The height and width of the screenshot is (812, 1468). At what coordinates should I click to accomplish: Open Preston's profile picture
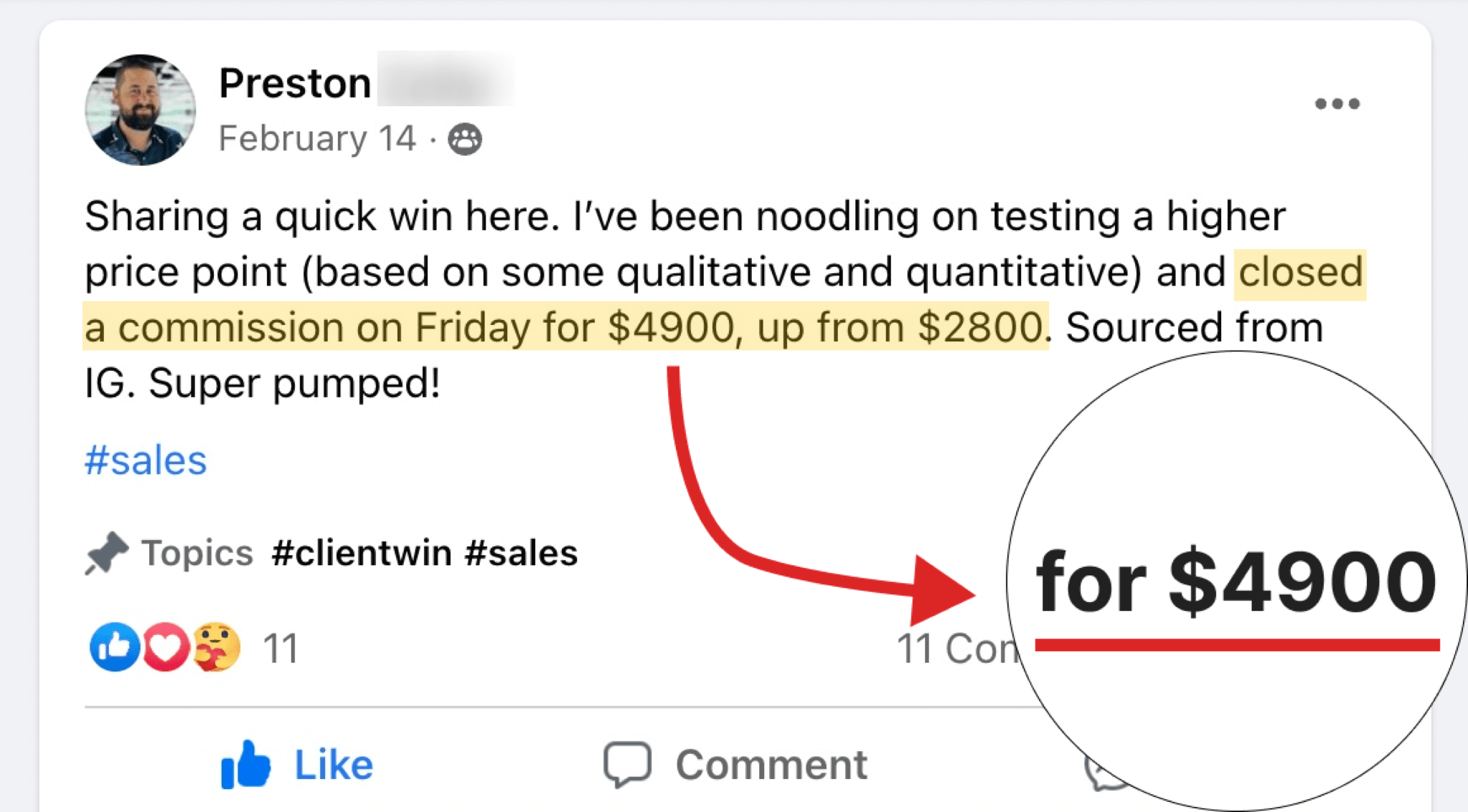(140, 110)
